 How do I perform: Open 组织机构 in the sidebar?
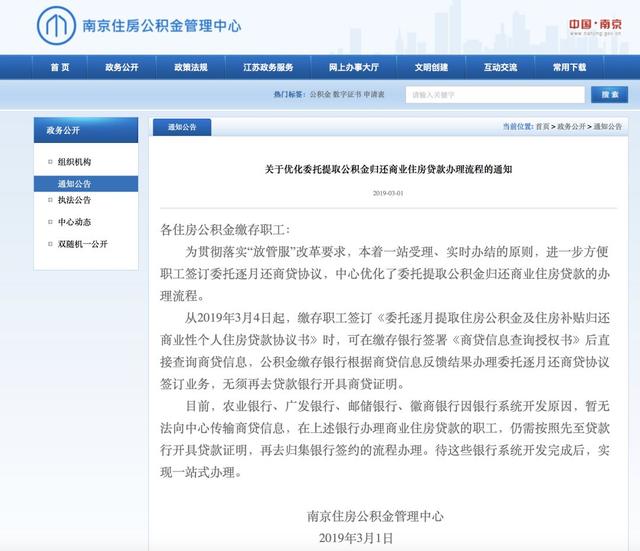[74, 162]
